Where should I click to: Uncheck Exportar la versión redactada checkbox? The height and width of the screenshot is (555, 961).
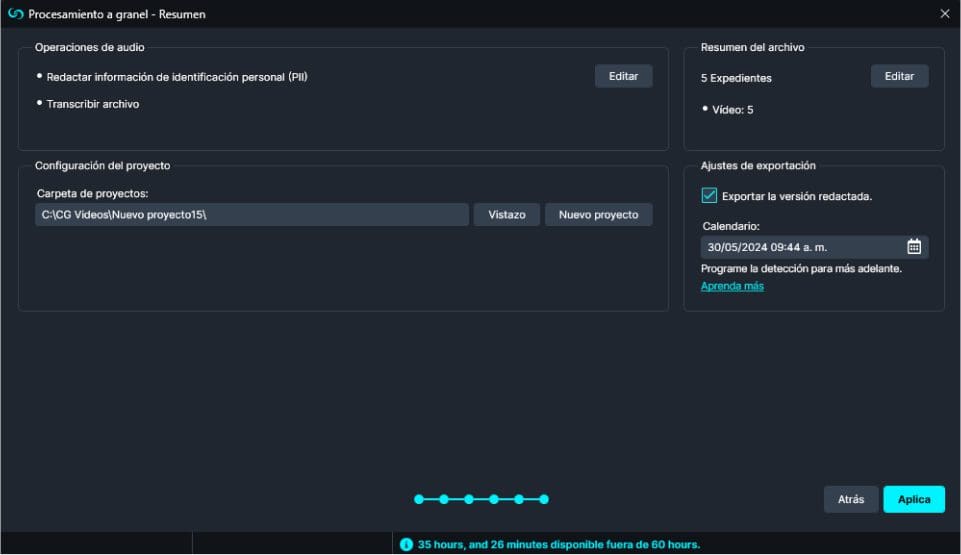pyautogui.click(x=709, y=195)
